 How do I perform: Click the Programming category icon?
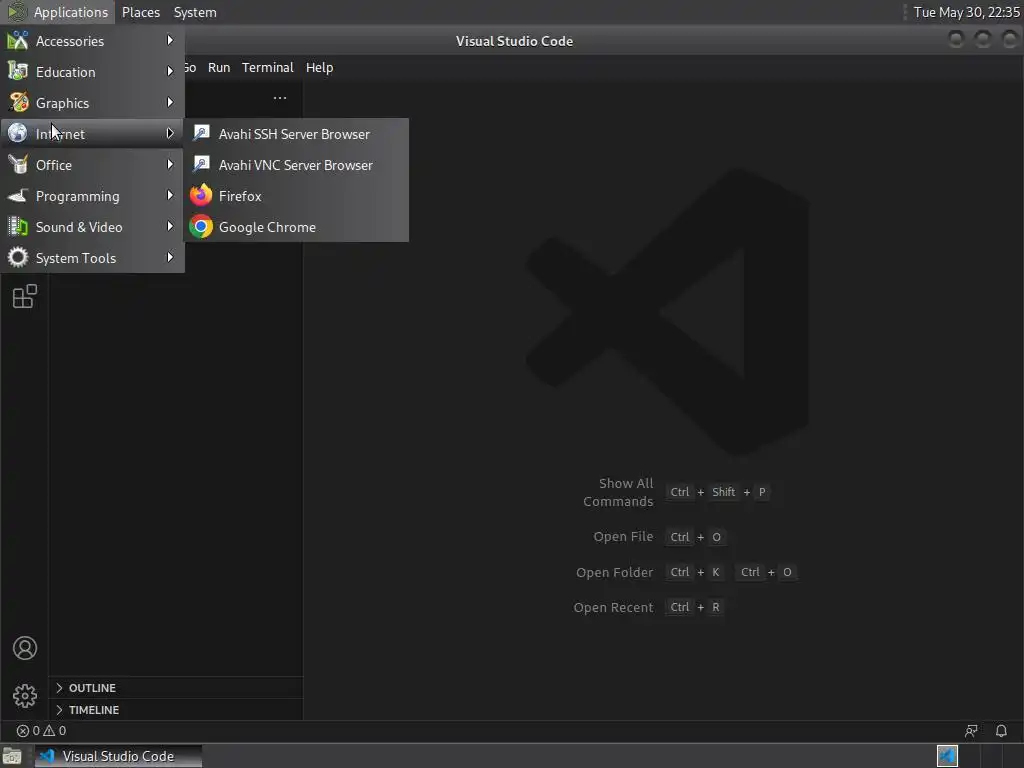point(18,195)
